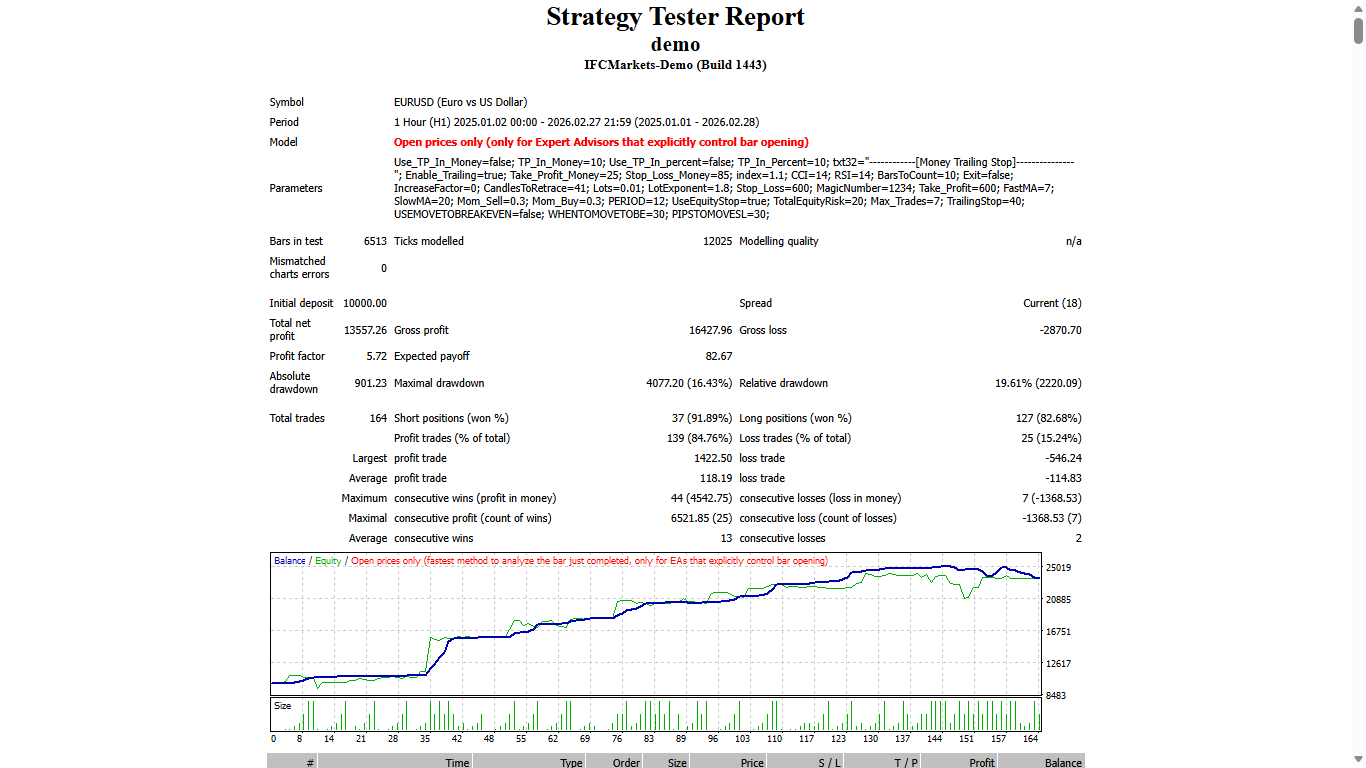This screenshot has width=1366, height=768.
Task: Sort the trades table by the Profit column
Action: click(981, 761)
